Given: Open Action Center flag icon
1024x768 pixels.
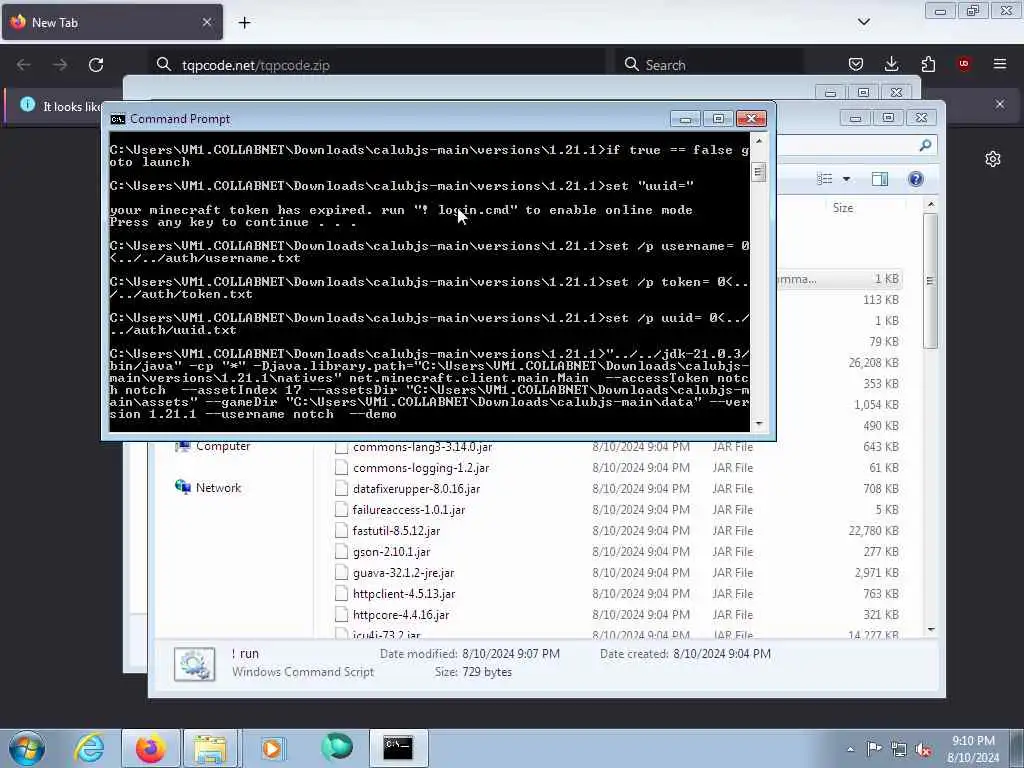Looking at the screenshot, I should [874, 749].
